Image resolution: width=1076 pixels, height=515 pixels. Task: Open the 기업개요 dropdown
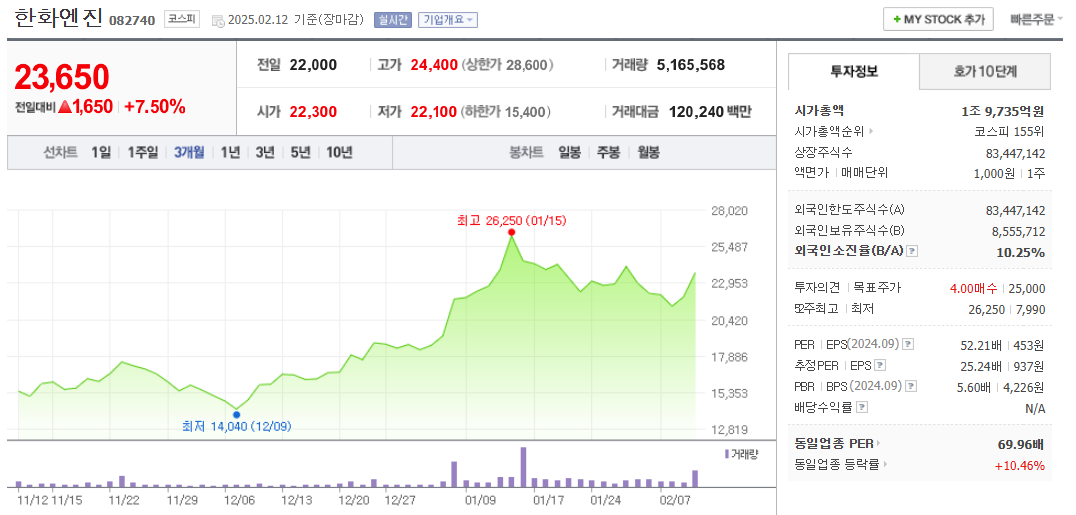tap(448, 20)
